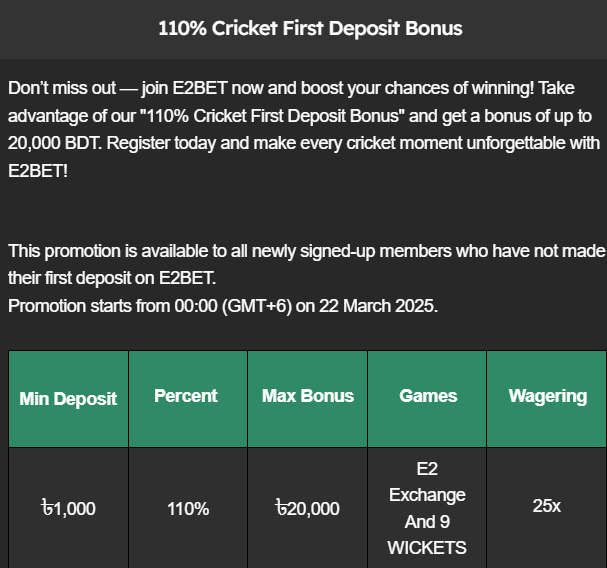Click the 110% percent cell

point(188,508)
